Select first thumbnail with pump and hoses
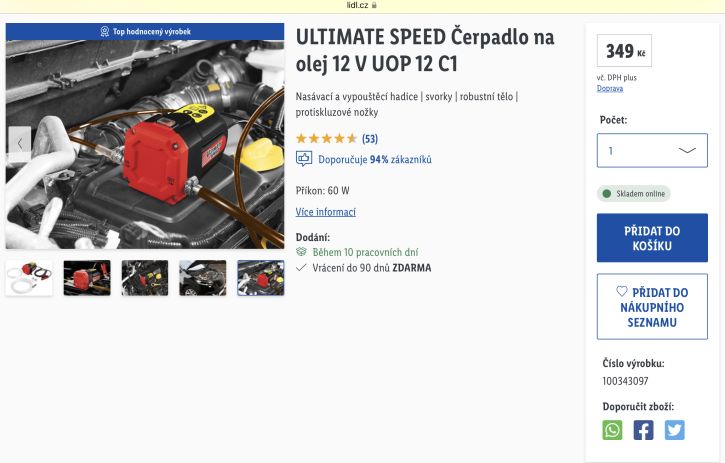725x463 pixels. pyautogui.click(x=29, y=278)
